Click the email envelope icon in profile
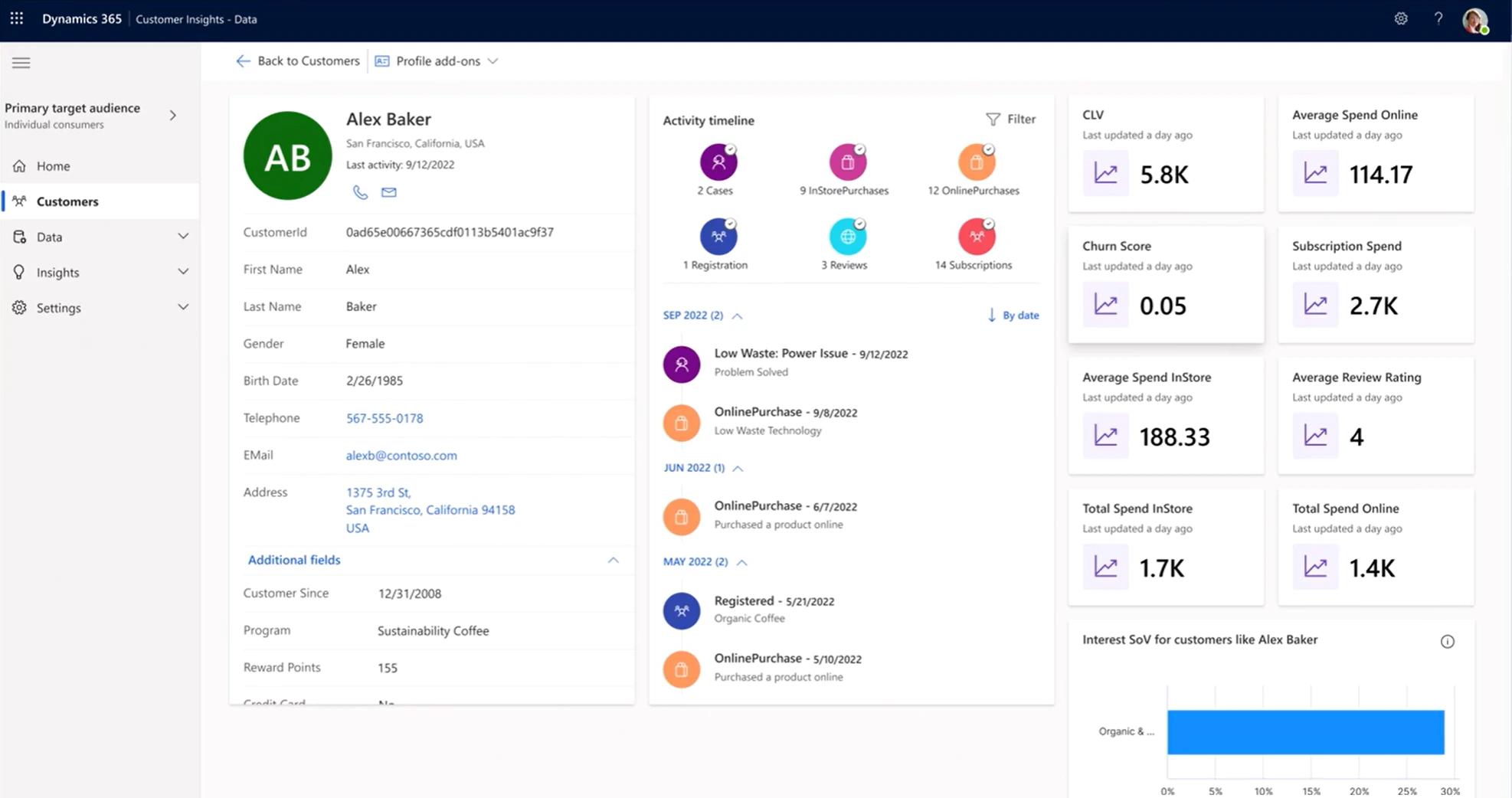1512x798 pixels. [389, 192]
